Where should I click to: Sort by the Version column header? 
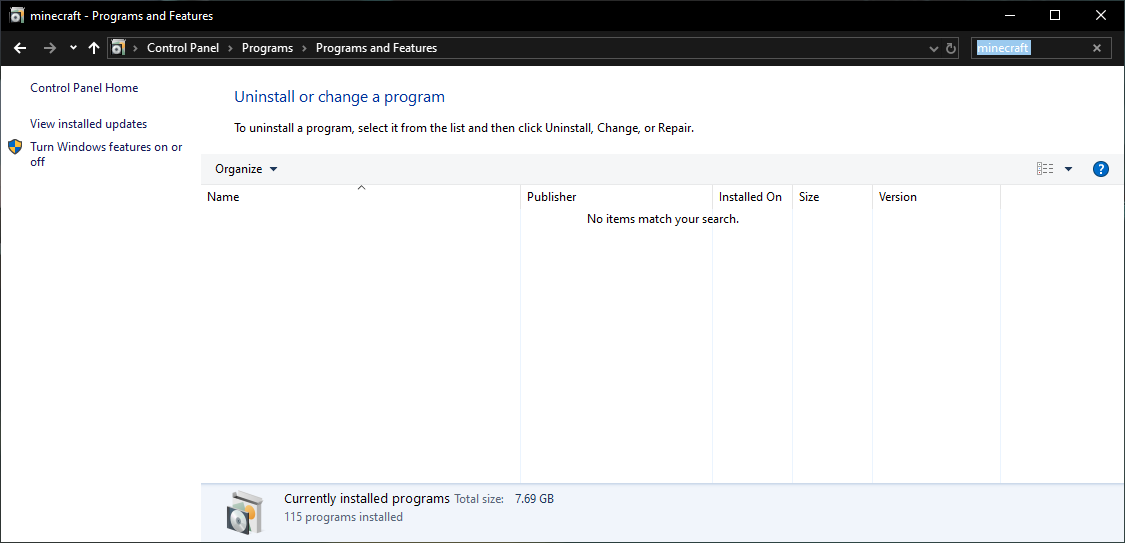(936, 197)
